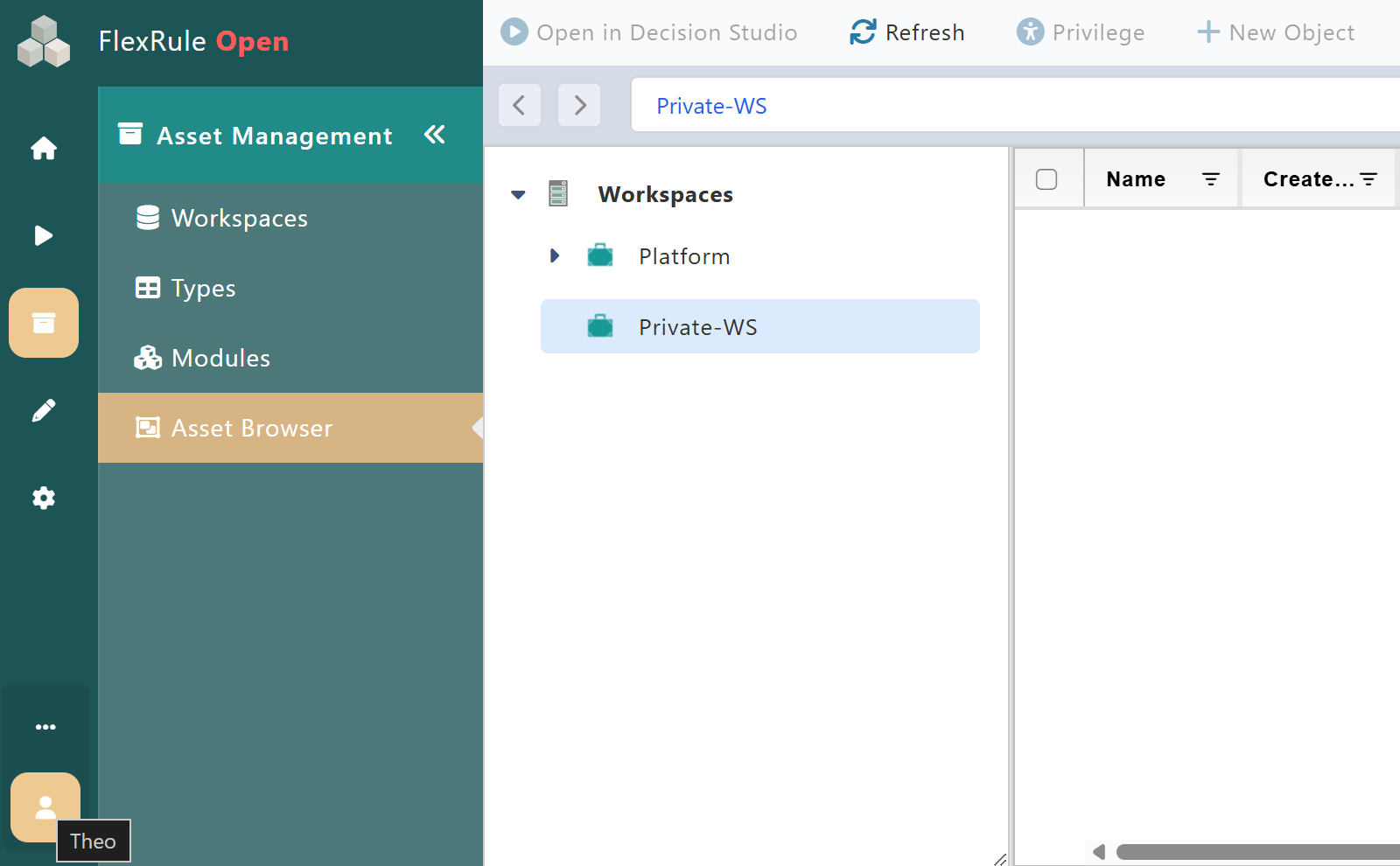Click Open in Decision Studio
This screenshot has height=866, width=1400.
[649, 32]
